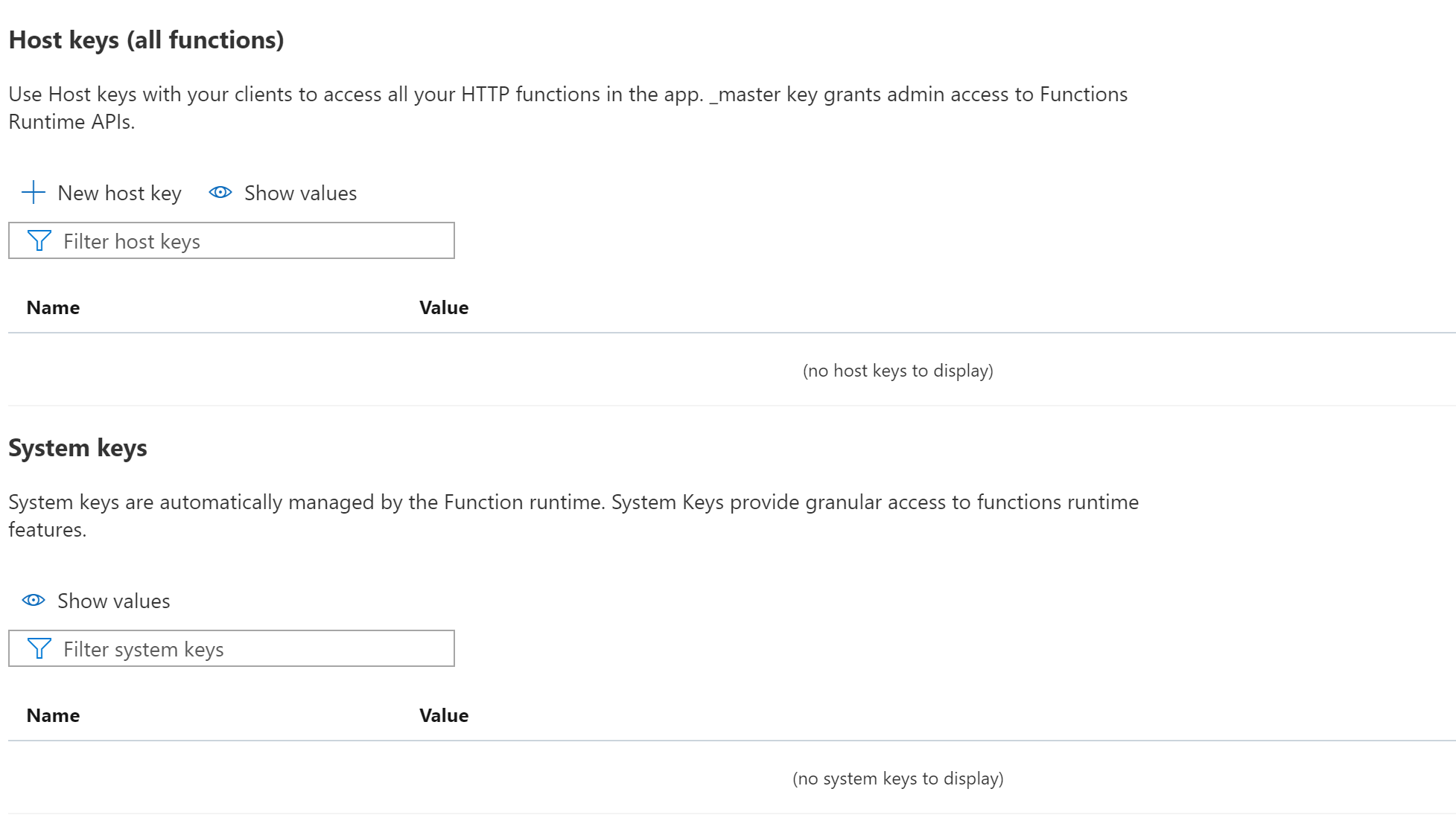Screen dimensions: 1456x818
Task: Select the Name column header under Host keys
Action: coord(52,307)
